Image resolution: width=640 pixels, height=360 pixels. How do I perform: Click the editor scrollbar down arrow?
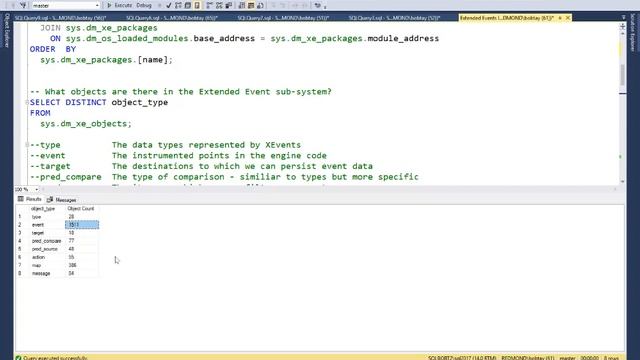[x=622, y=182]
